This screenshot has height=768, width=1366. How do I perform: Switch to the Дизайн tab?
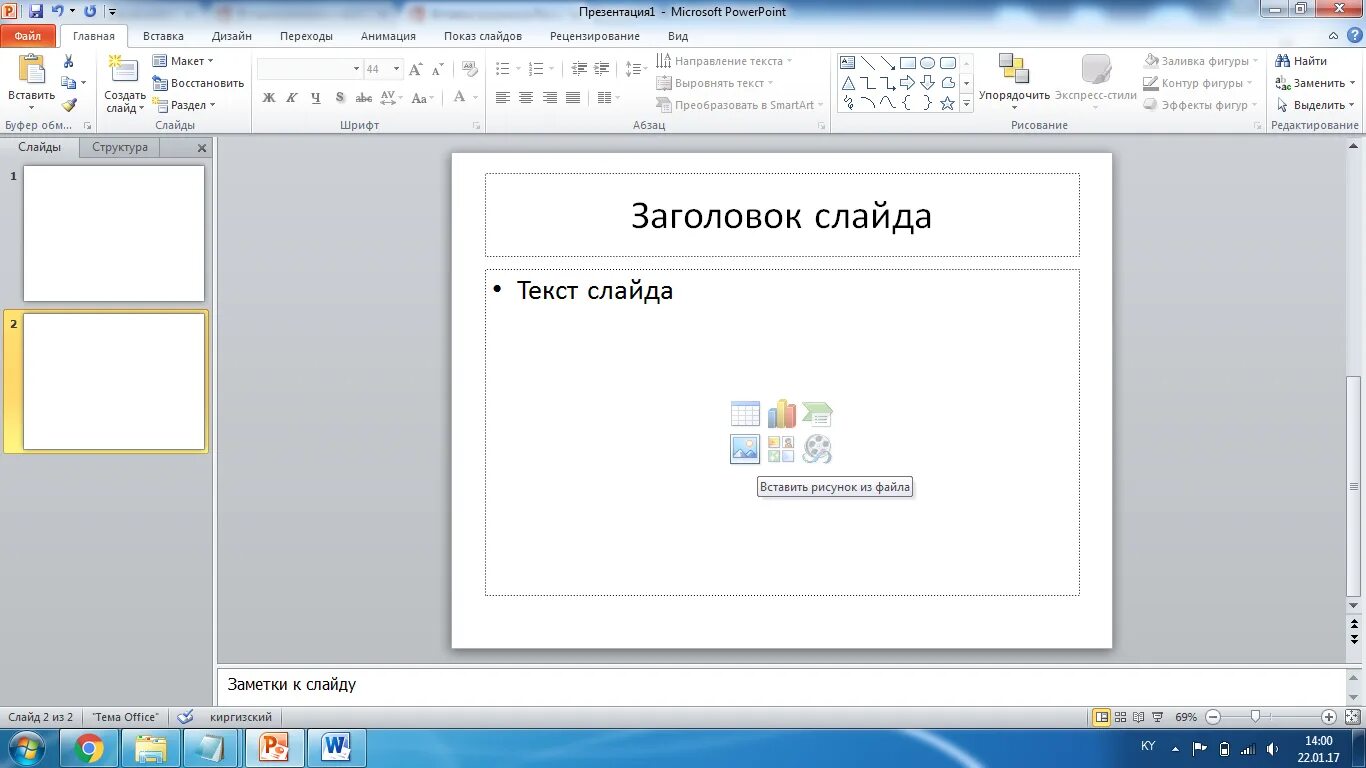[x=231, y=36]
